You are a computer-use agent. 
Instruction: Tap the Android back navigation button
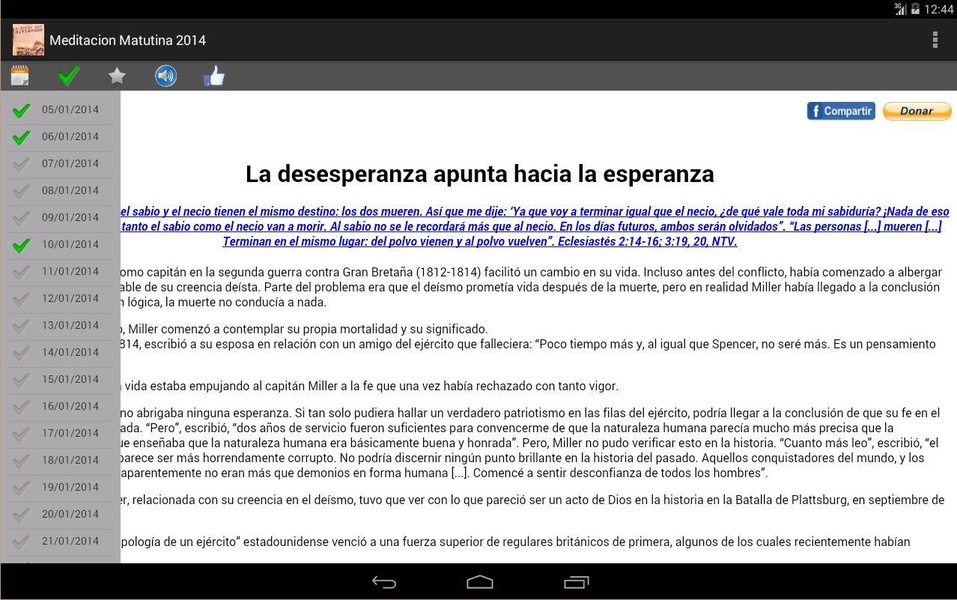point(384,582)
